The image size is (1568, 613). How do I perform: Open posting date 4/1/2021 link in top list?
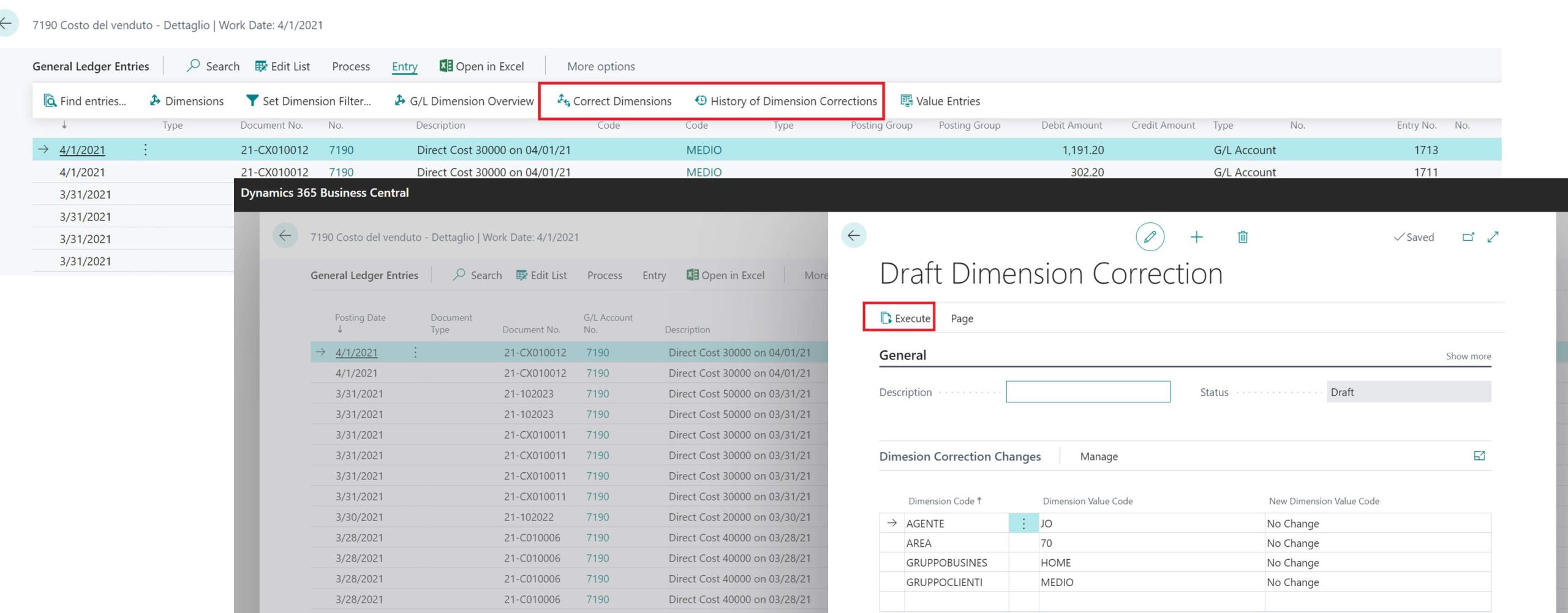[x=82, y=150]
